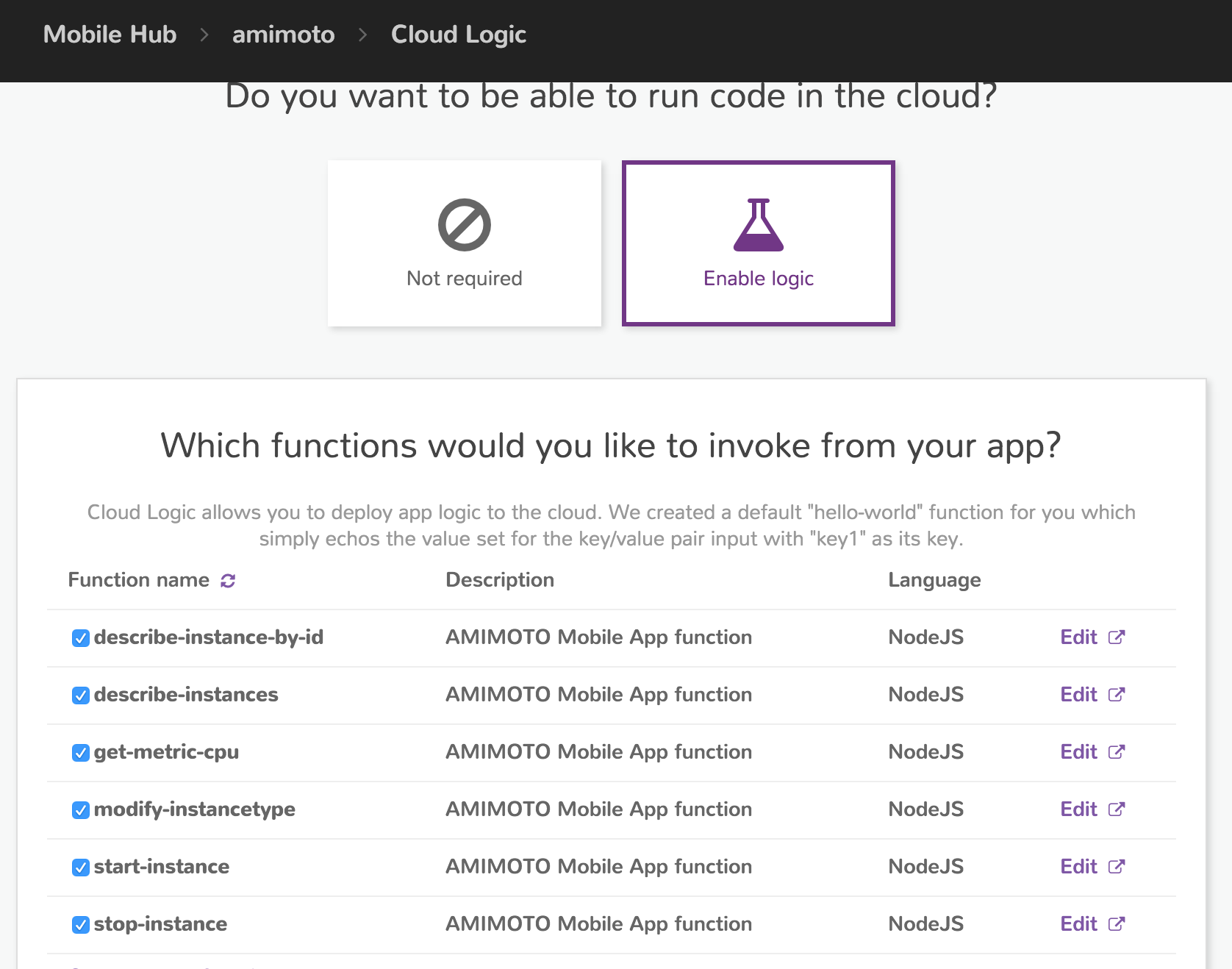Click the prohibited circle icon for Not required

tap(465, 225)
